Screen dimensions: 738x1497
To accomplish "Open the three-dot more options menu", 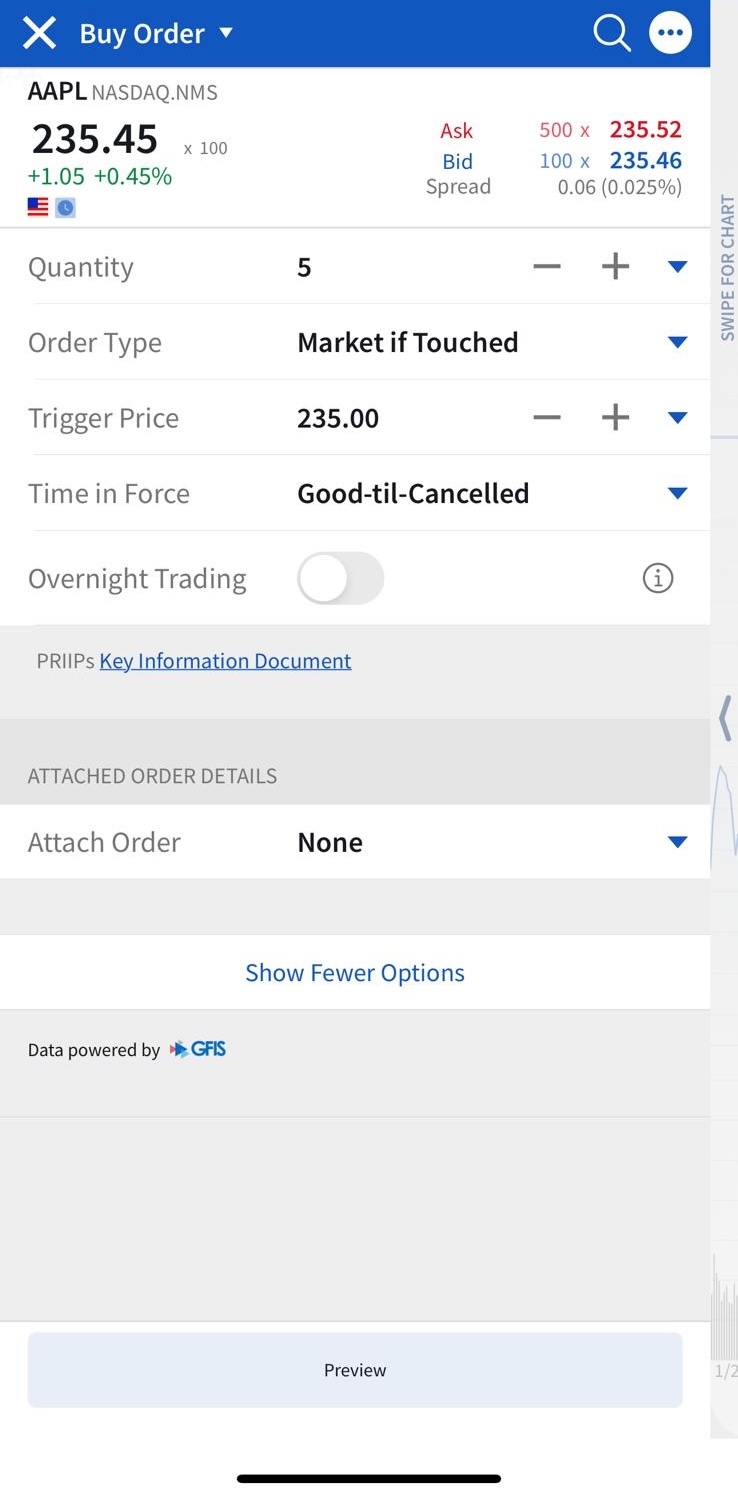I will pyautogui.click(x=670, y=34).
